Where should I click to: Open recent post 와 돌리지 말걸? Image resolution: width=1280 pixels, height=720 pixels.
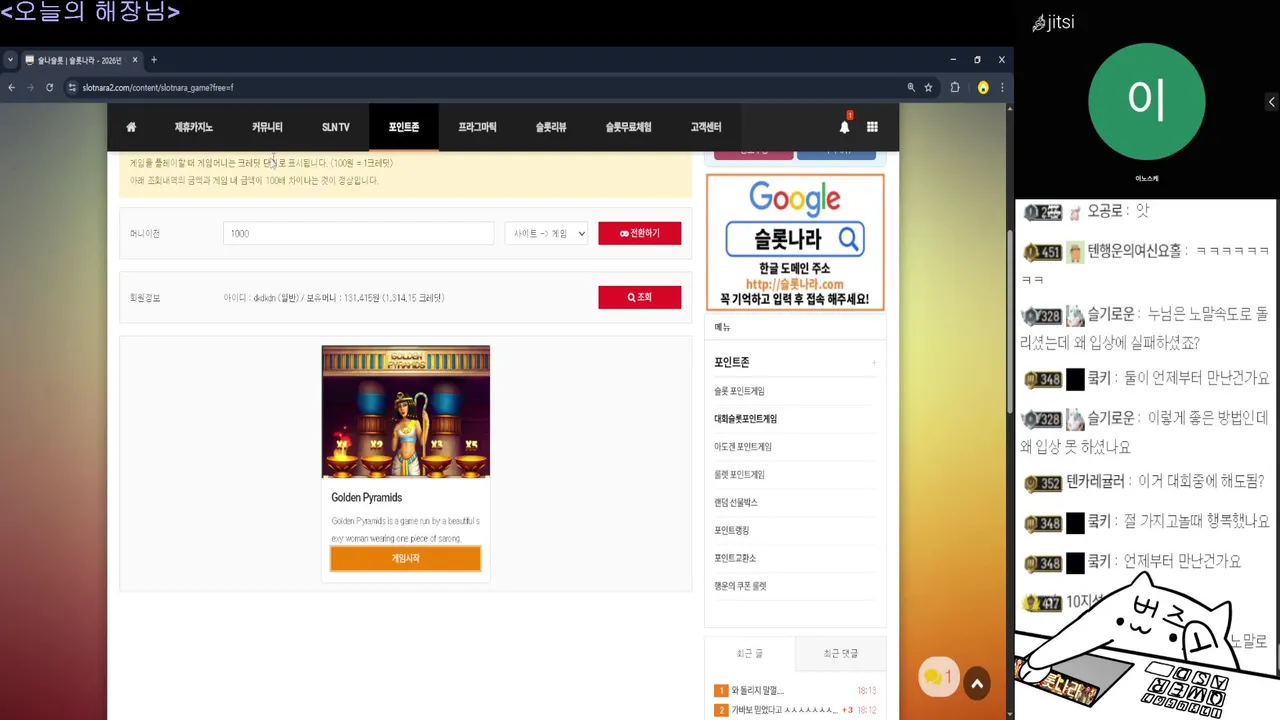click(757, 691)
